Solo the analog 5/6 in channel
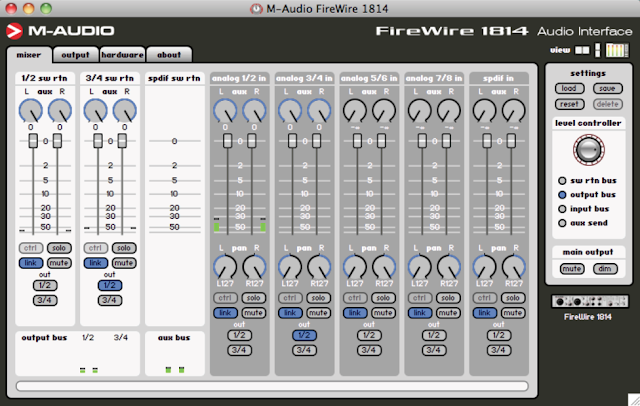Screen dimensions: 640x406 (x=383, y=298)
